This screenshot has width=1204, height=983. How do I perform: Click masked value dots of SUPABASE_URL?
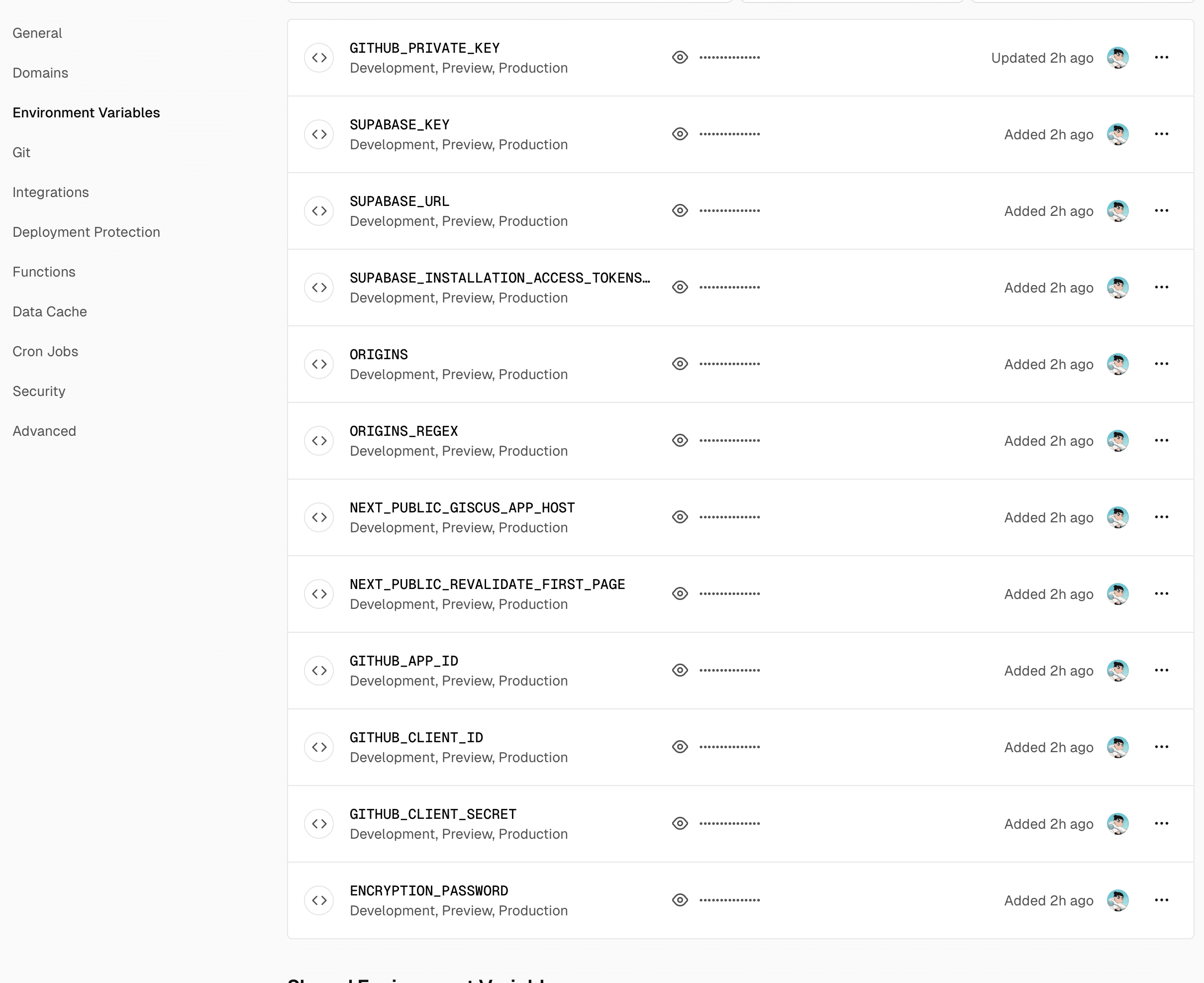729,210
